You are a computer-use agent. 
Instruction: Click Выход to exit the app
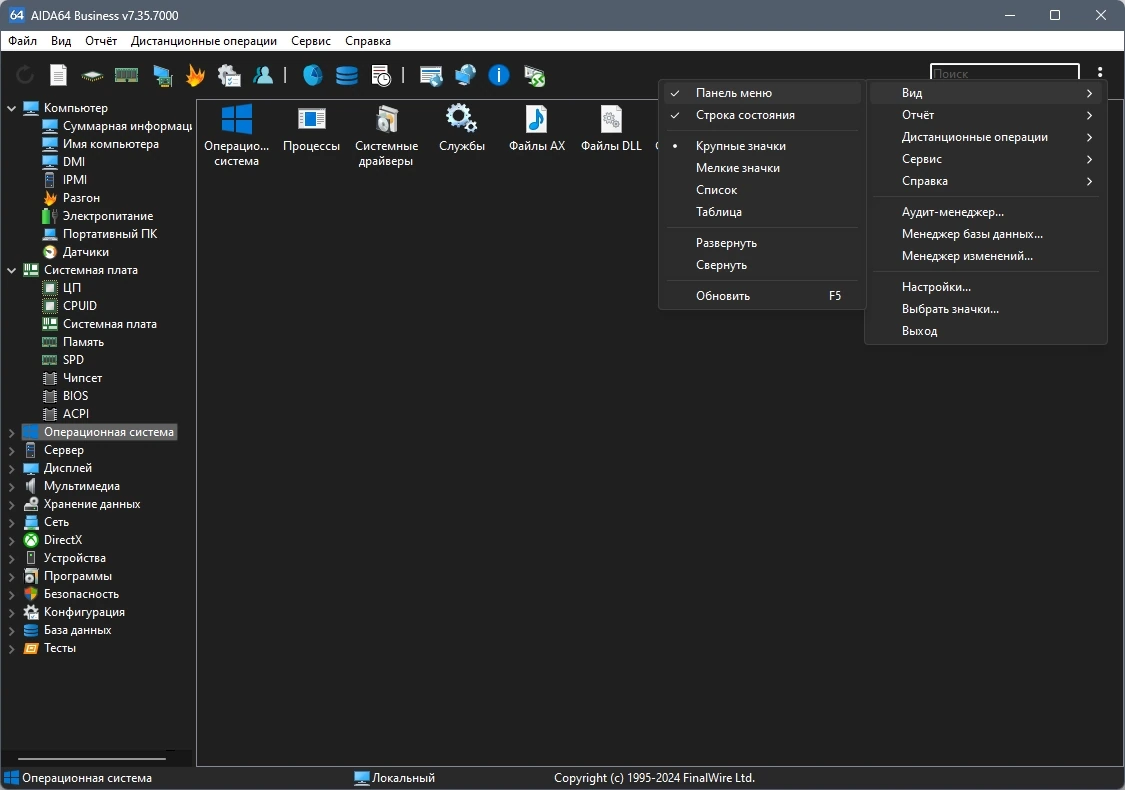point(986,331)
